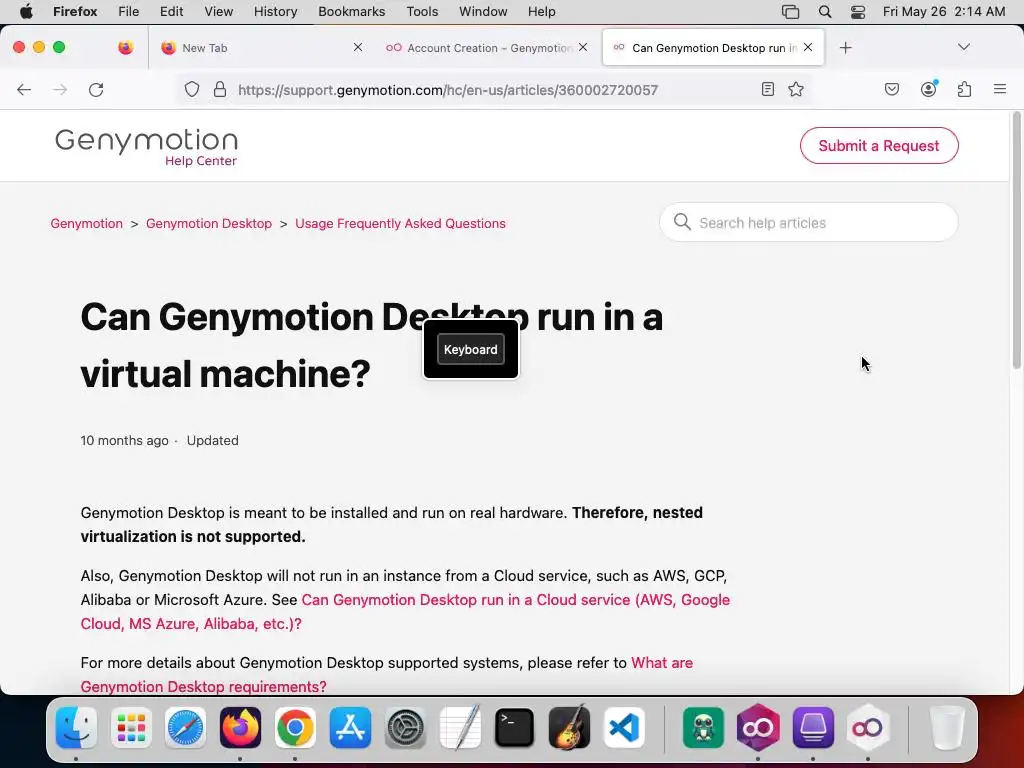
Task: Reload the current page
Action: (96, 89)
